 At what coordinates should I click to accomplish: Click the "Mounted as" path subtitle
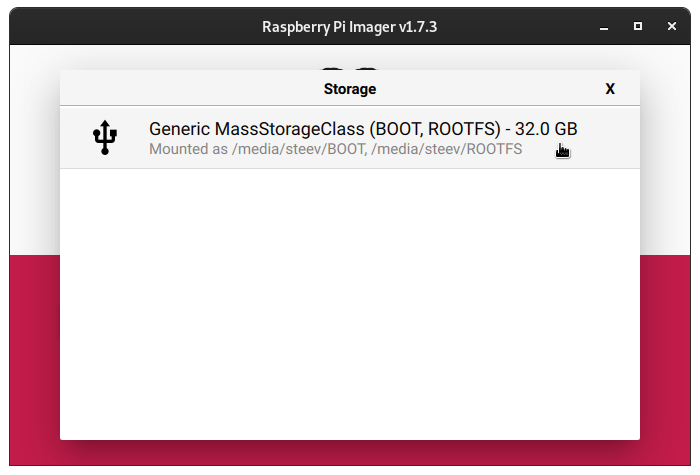[335, 149]
